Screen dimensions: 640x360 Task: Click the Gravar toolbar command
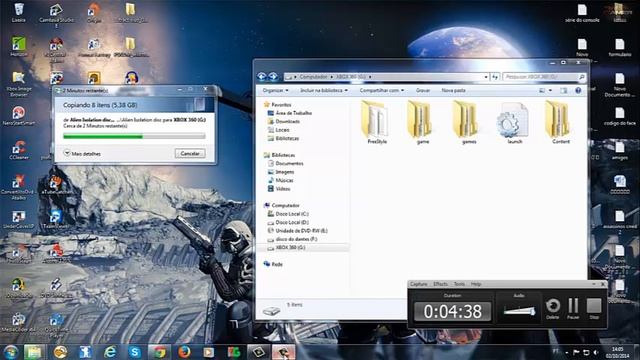pyautogui.click(x=422, y=90)
